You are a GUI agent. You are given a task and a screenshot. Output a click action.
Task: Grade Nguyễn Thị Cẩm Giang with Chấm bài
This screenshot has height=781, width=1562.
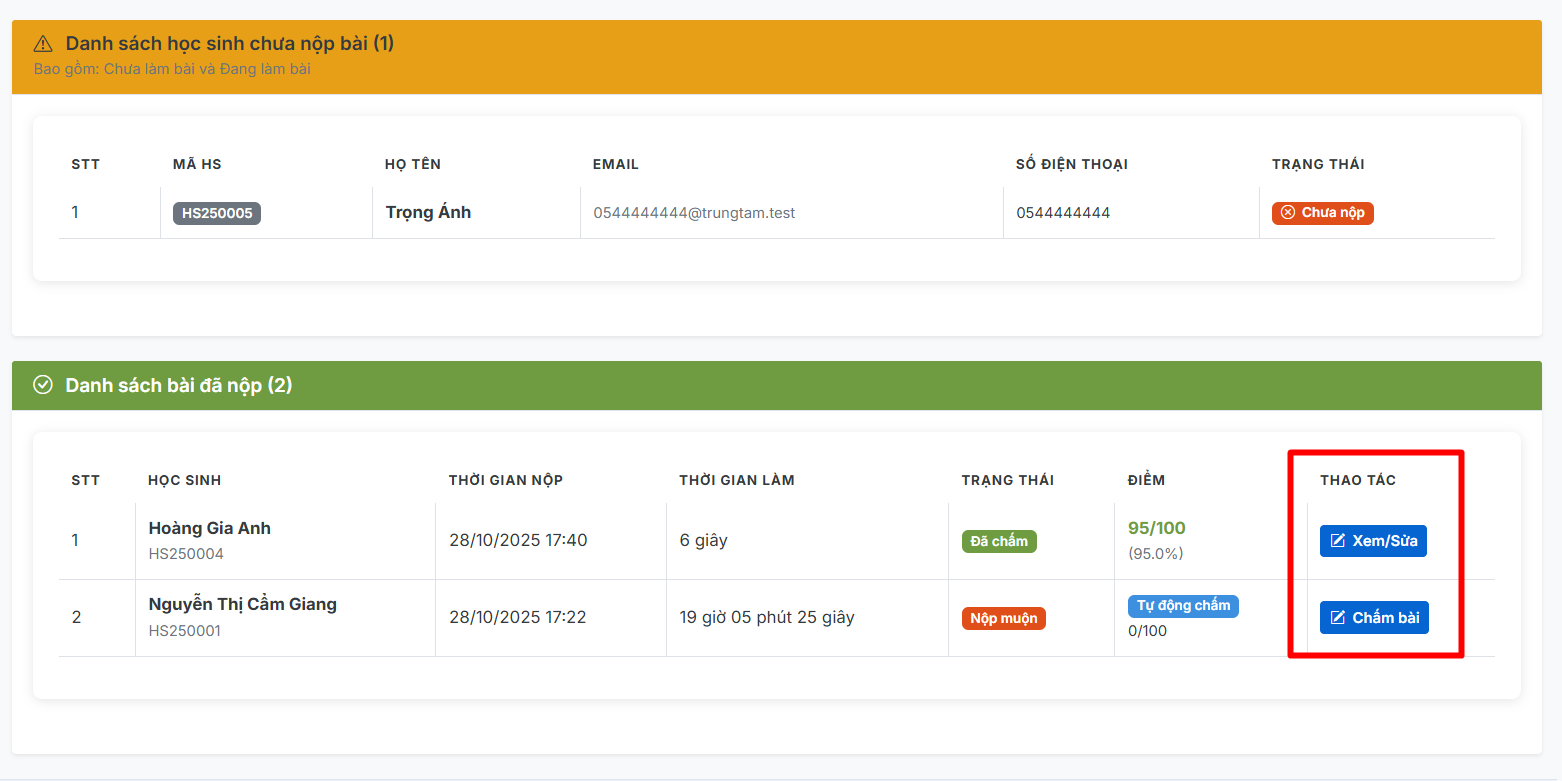(x=1374, y=618)
